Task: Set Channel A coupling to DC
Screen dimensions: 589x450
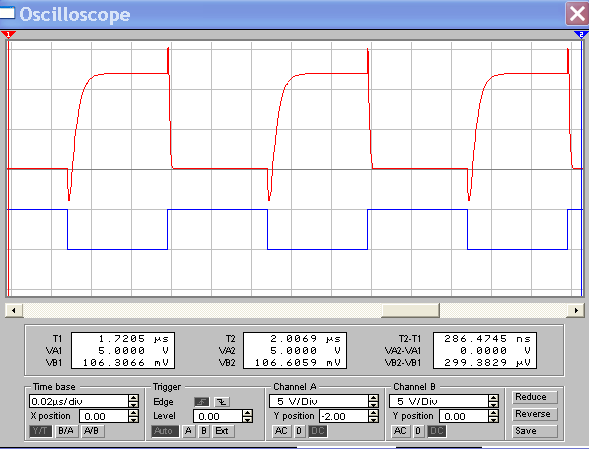Action: pyautogui.click(x=318, y=431)
